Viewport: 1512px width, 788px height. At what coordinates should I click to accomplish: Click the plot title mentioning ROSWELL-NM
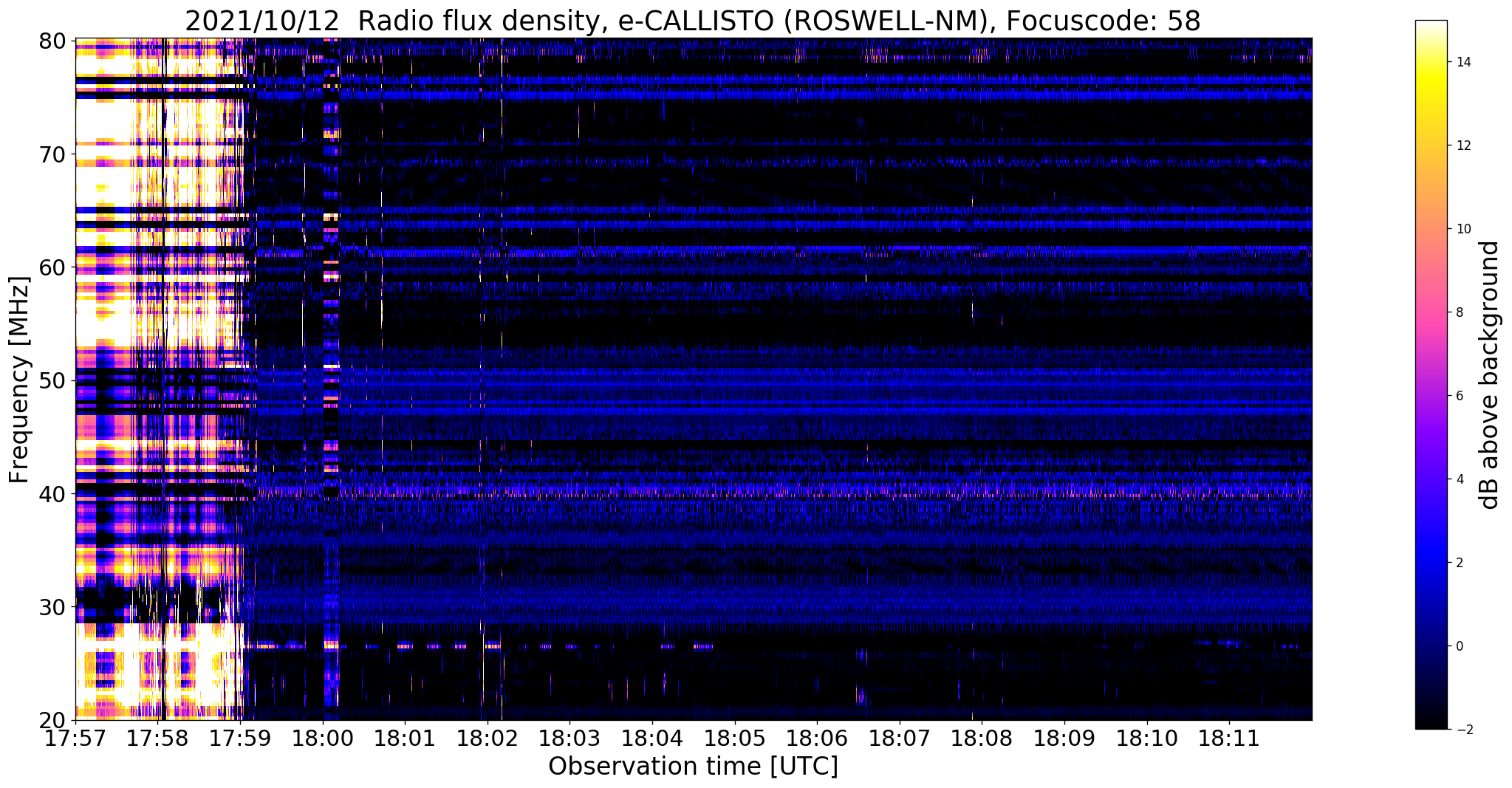pos(693,21)
